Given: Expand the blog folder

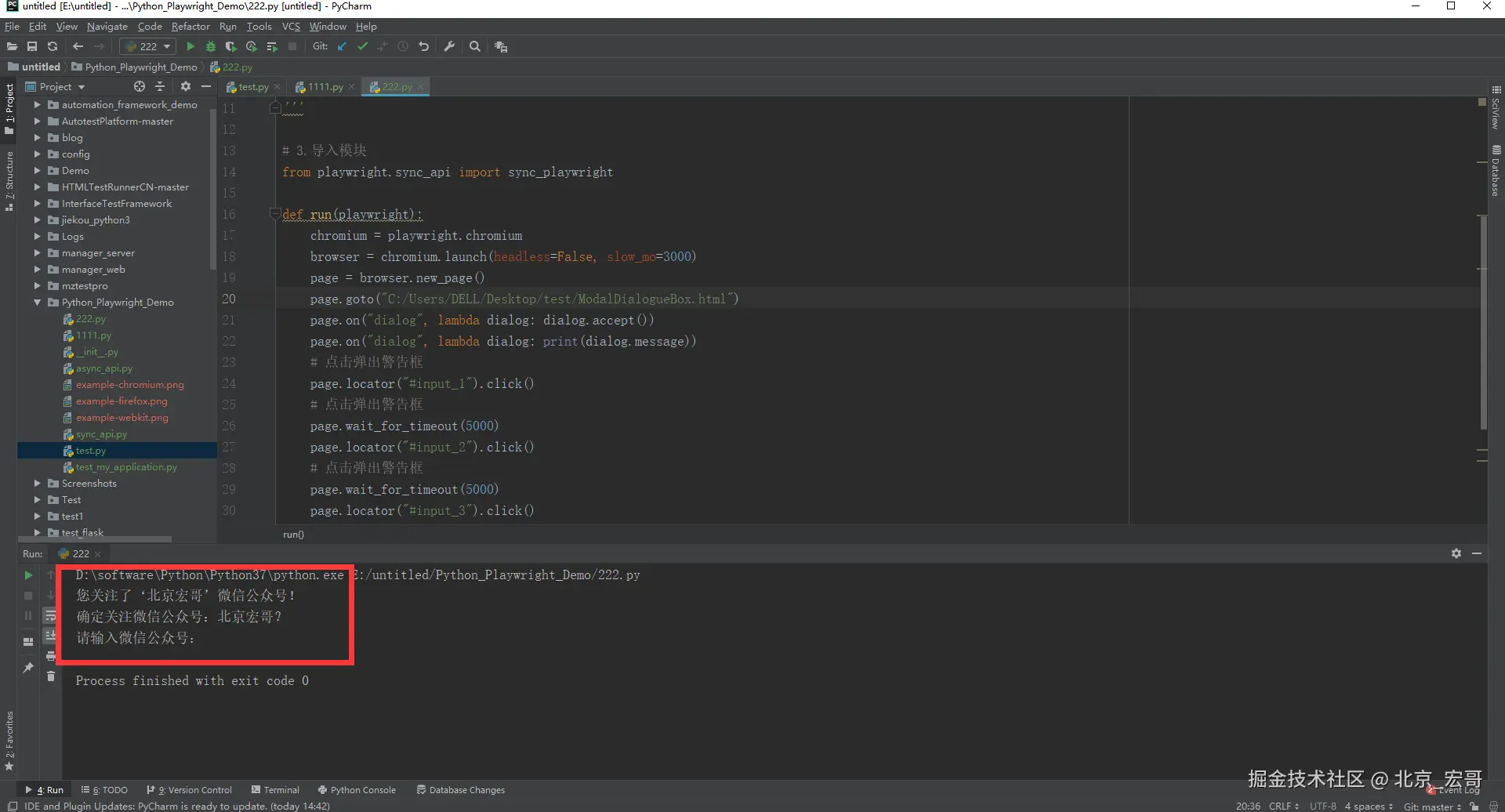Looking at the screenshot, I should tap(37, 137).
